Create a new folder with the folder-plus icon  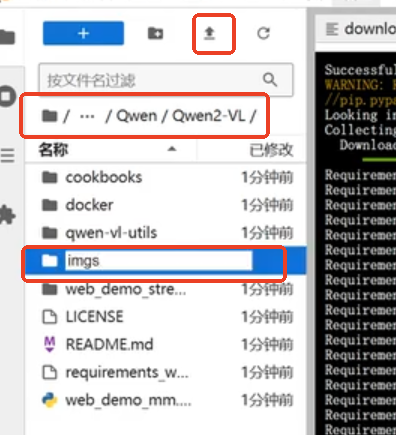click(155, 33)
